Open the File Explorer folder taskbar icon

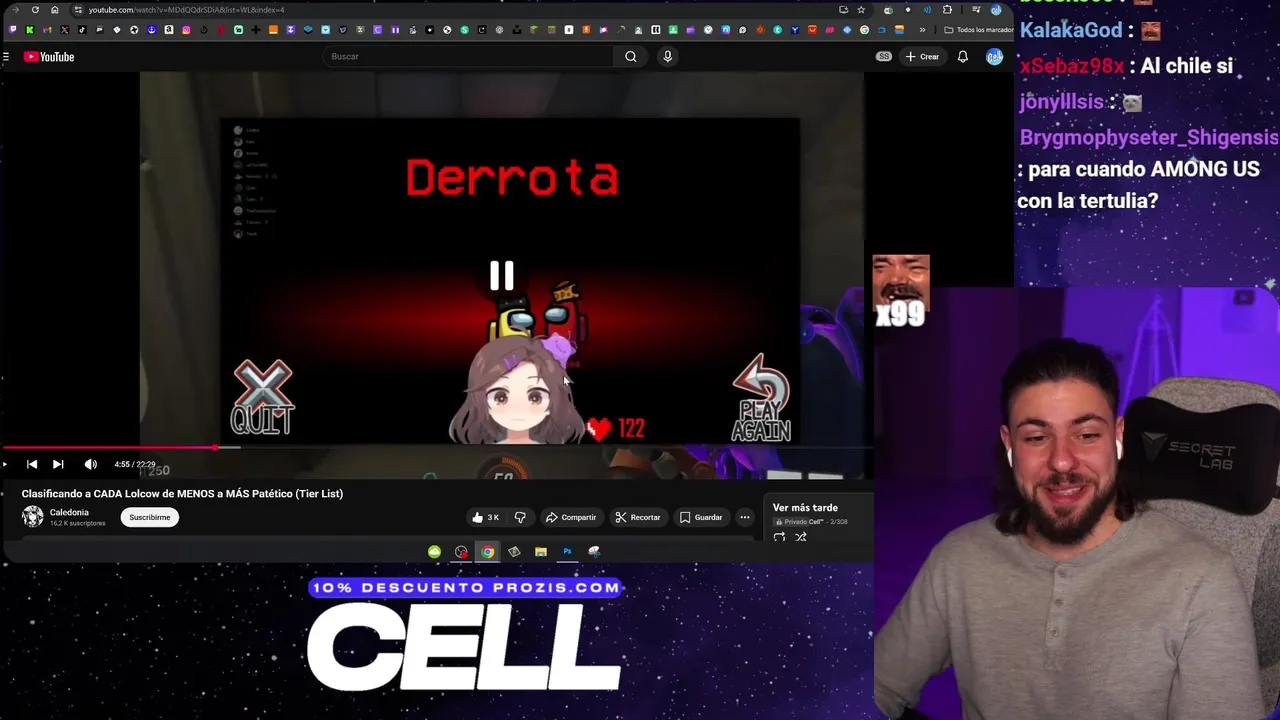pos(541,552)
